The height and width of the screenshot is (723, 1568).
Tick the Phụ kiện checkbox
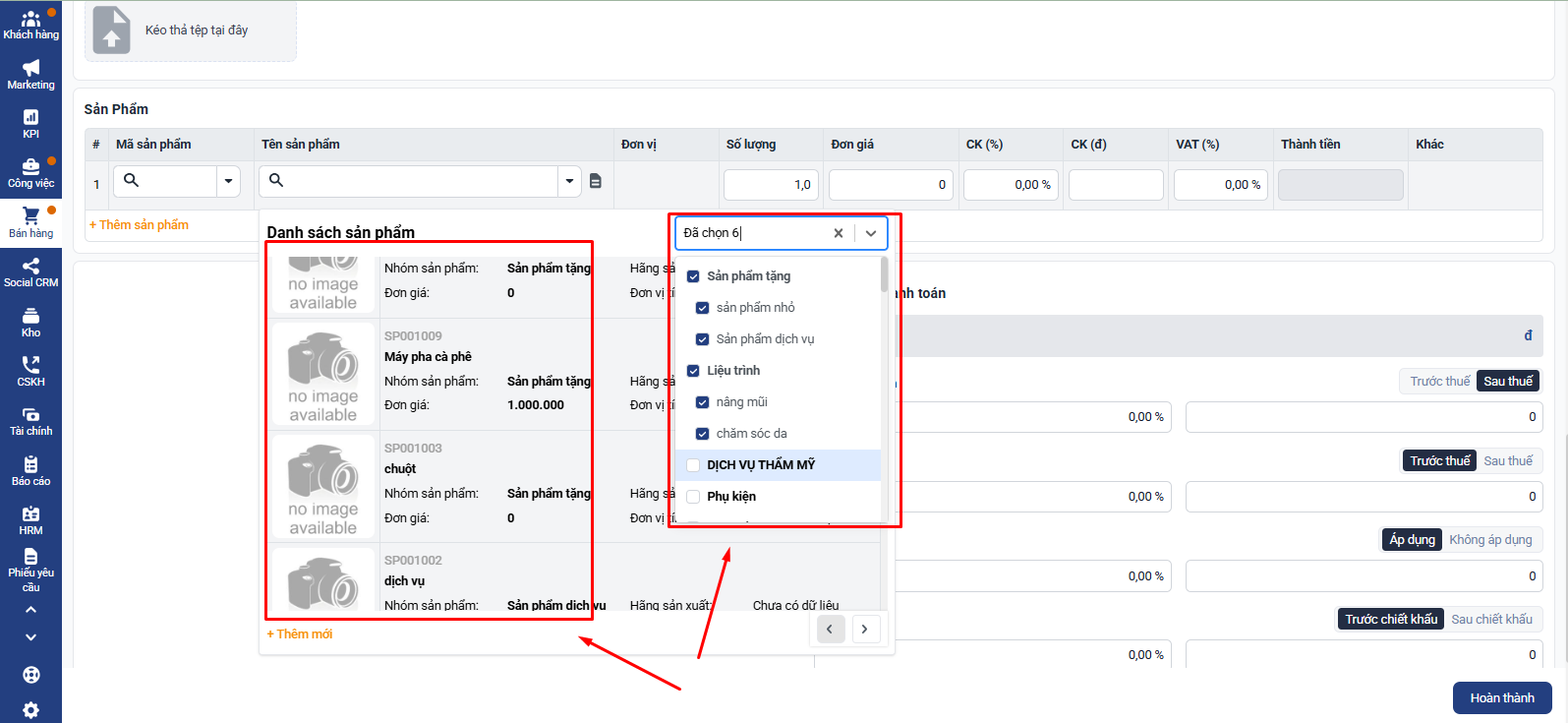click(693, 497)
